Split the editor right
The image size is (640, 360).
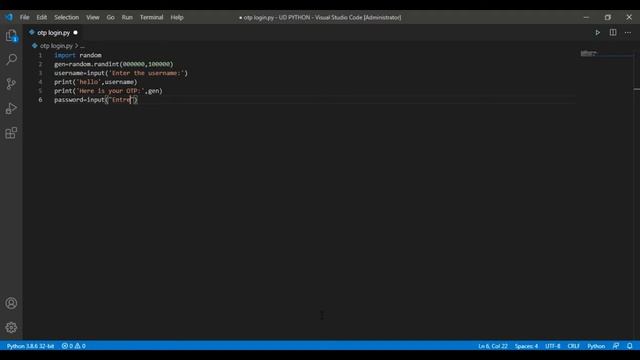pos(613,33)
